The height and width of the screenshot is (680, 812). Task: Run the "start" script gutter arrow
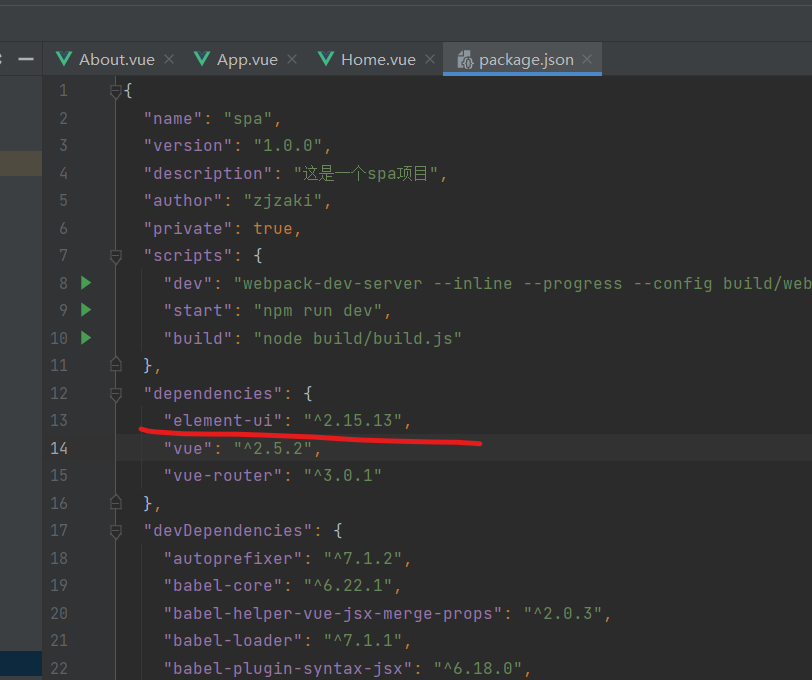coord(86,310)
